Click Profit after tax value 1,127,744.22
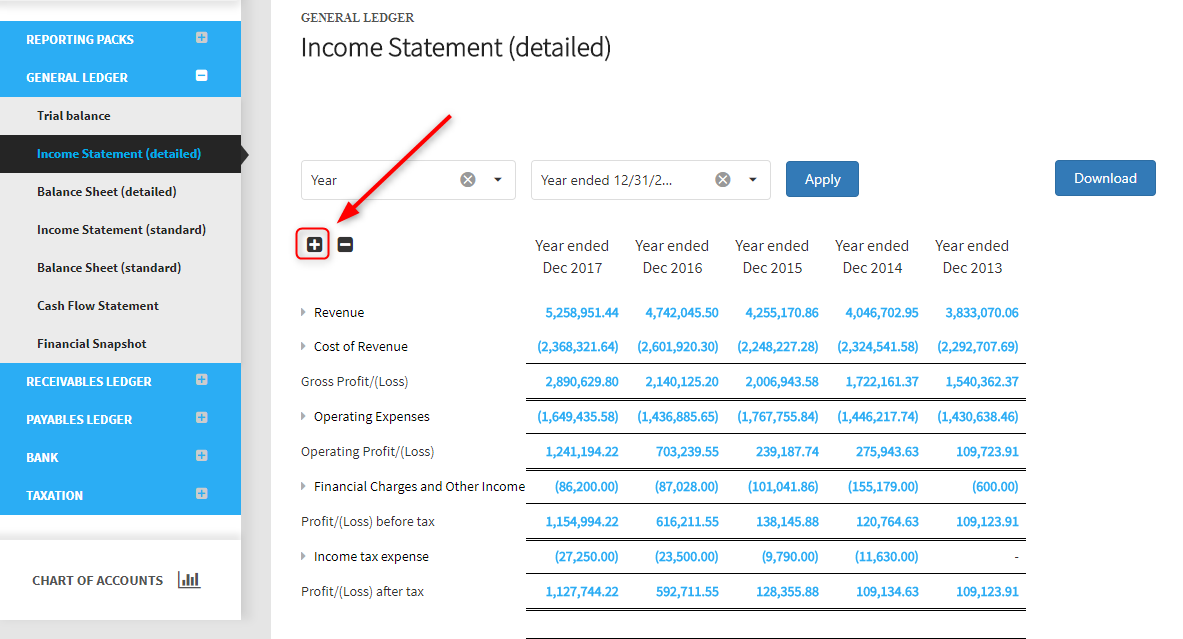 582,592
